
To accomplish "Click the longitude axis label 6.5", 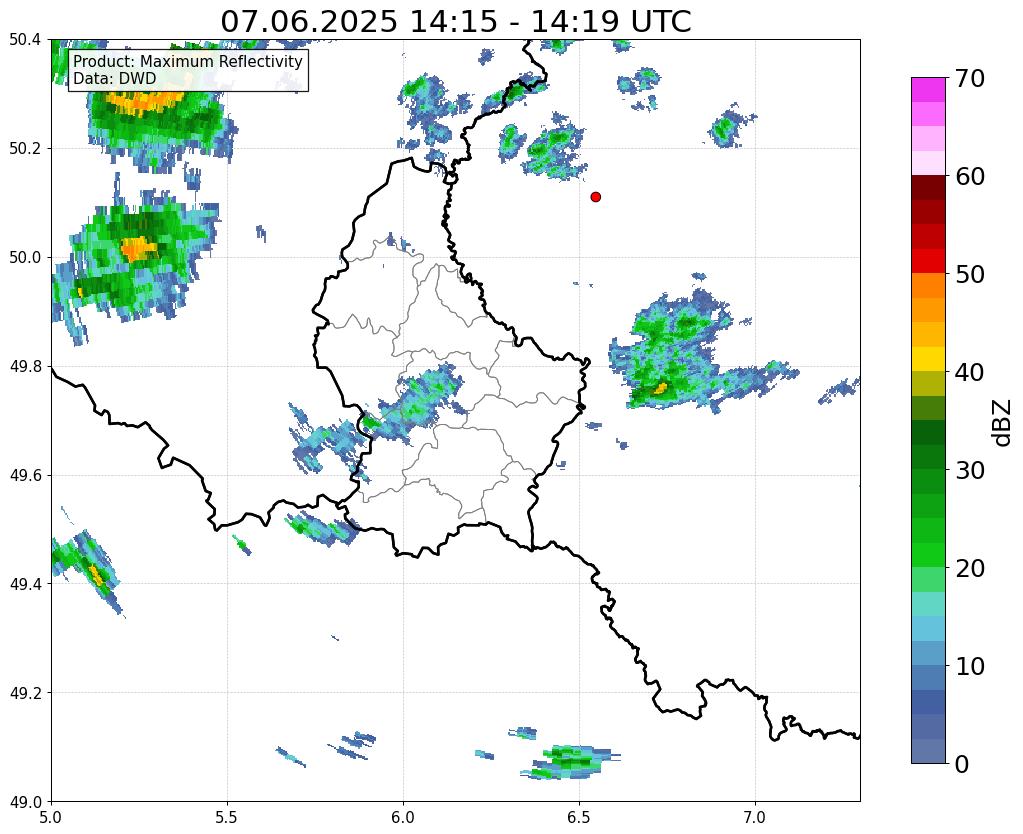I will 579,817.
